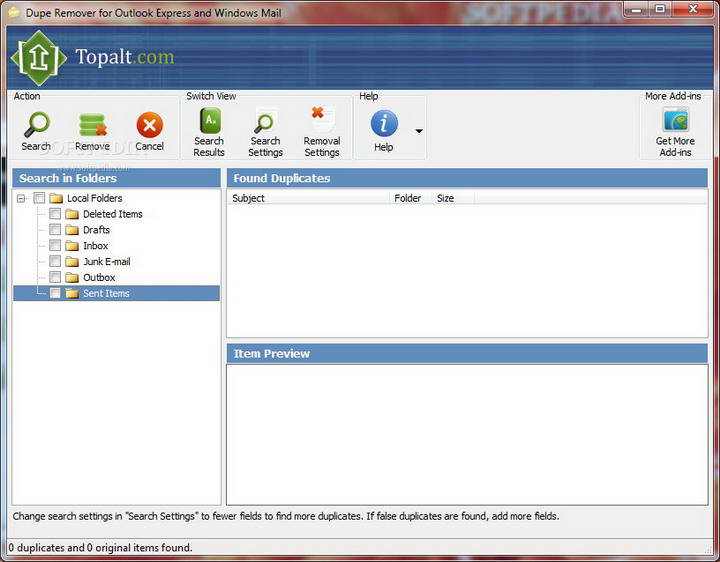Image resolution: width=720 pixels, height=562 pixels.
Task: Toggle the Sent Items checkbox
Action: pyautogui.click(x=55, y=293)
